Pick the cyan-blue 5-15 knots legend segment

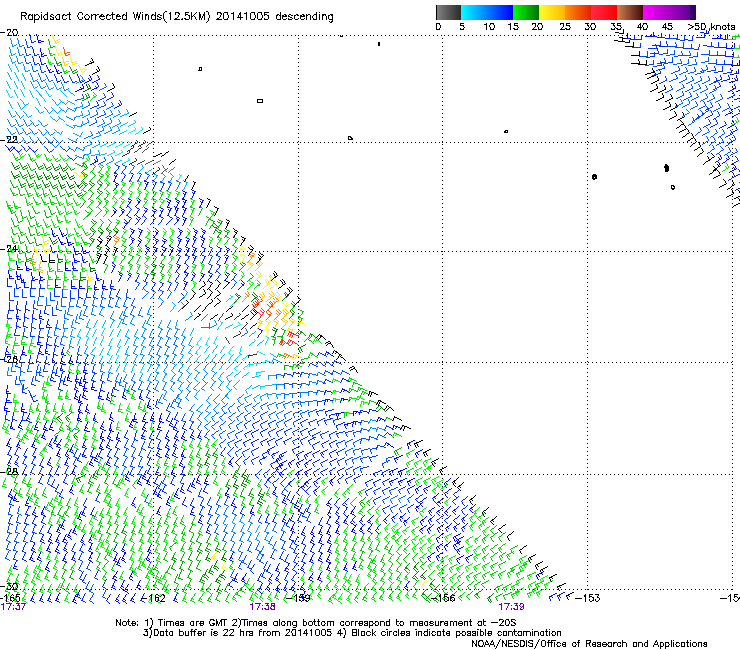(487, 12)
